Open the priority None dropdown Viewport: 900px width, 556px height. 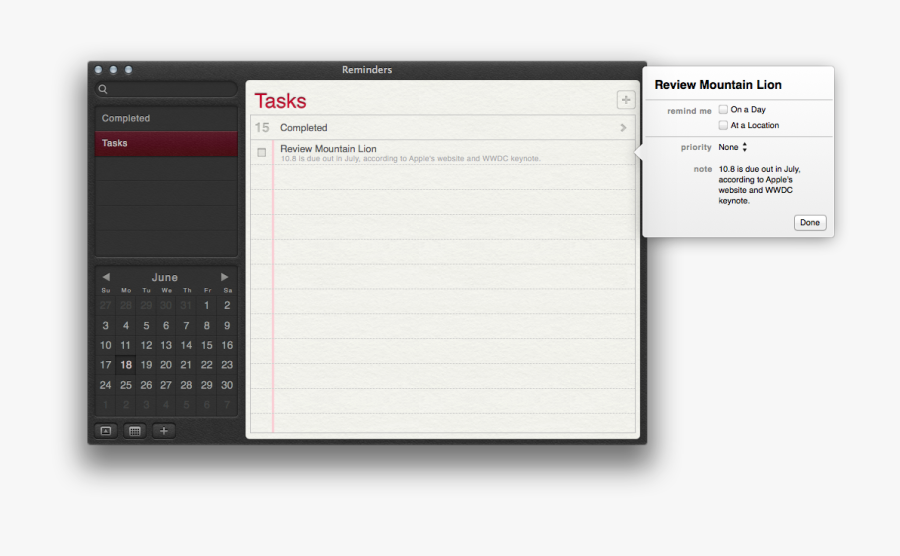[x=733, y=147]
